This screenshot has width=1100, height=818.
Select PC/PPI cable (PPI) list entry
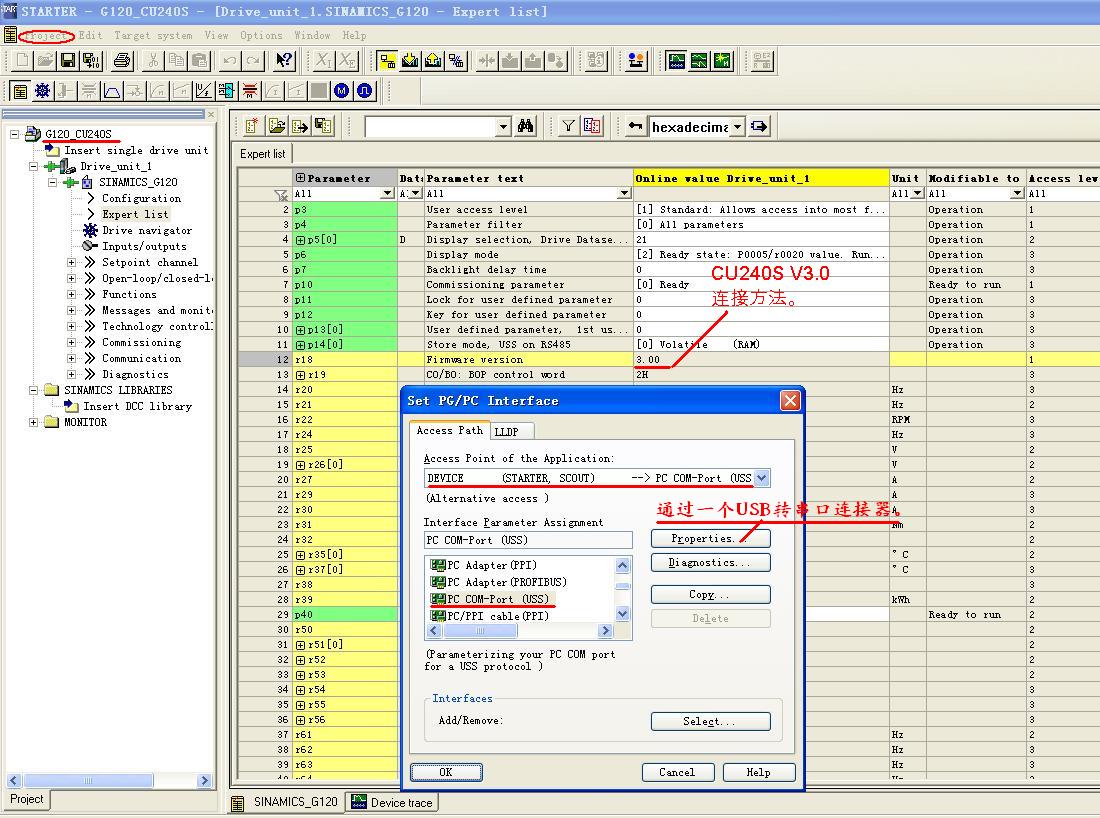pos(490,616)
